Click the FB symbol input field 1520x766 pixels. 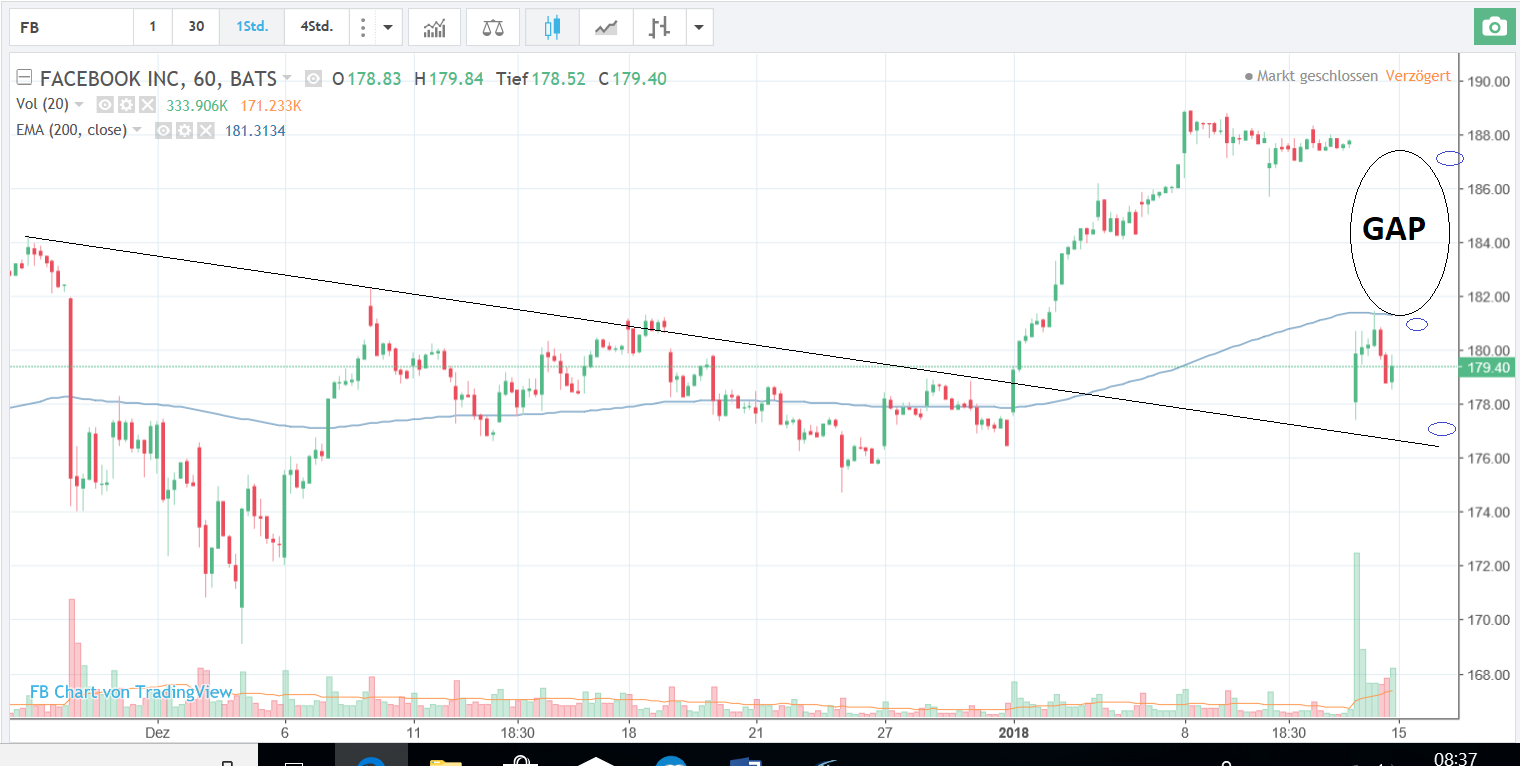click(70, 27)
